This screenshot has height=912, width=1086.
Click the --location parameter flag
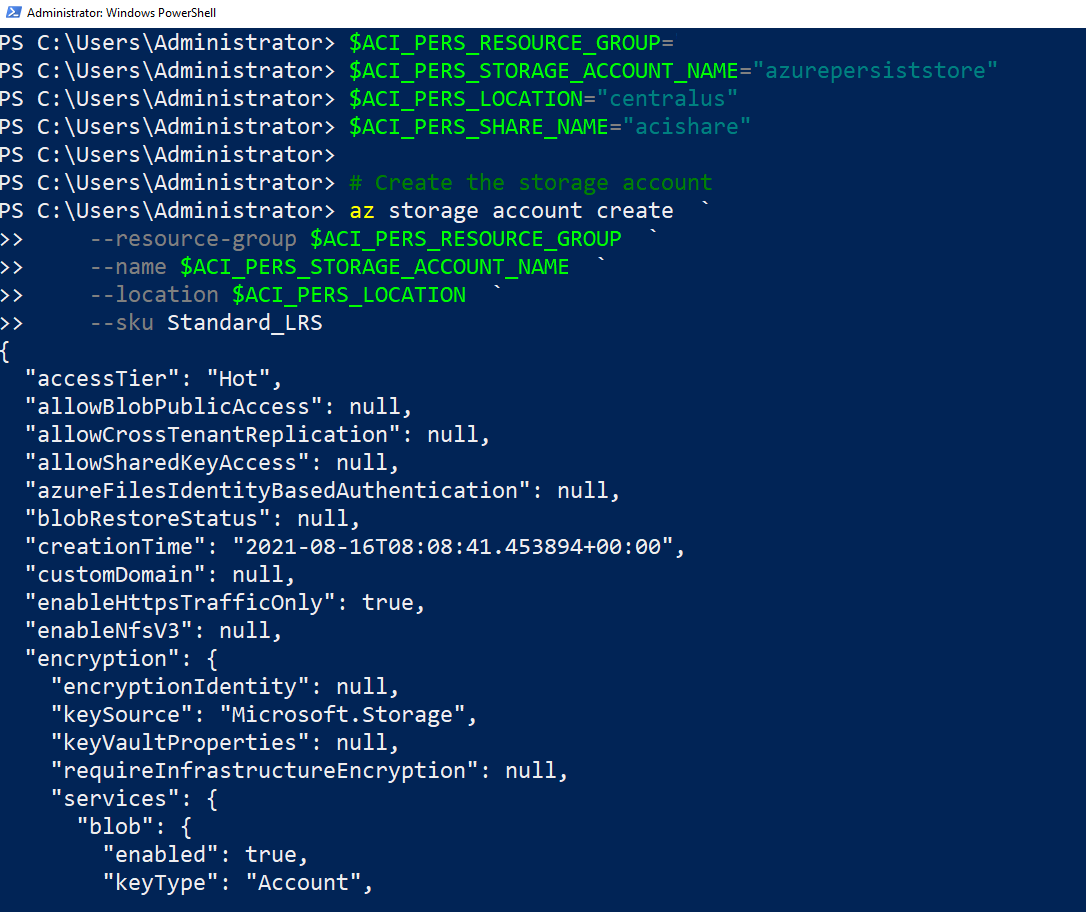(x=154, y=295)
